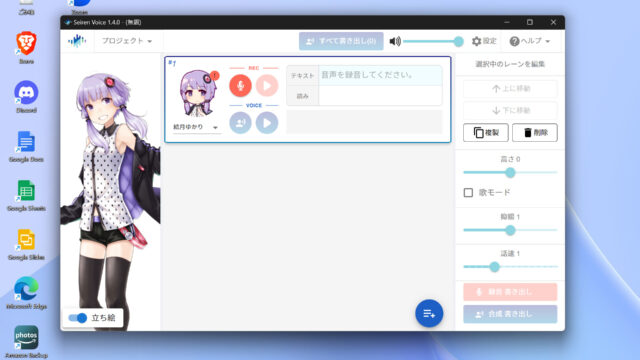640x360 pixels.
Task: Click the 複製 duplicate button
Action: (486, 133)
